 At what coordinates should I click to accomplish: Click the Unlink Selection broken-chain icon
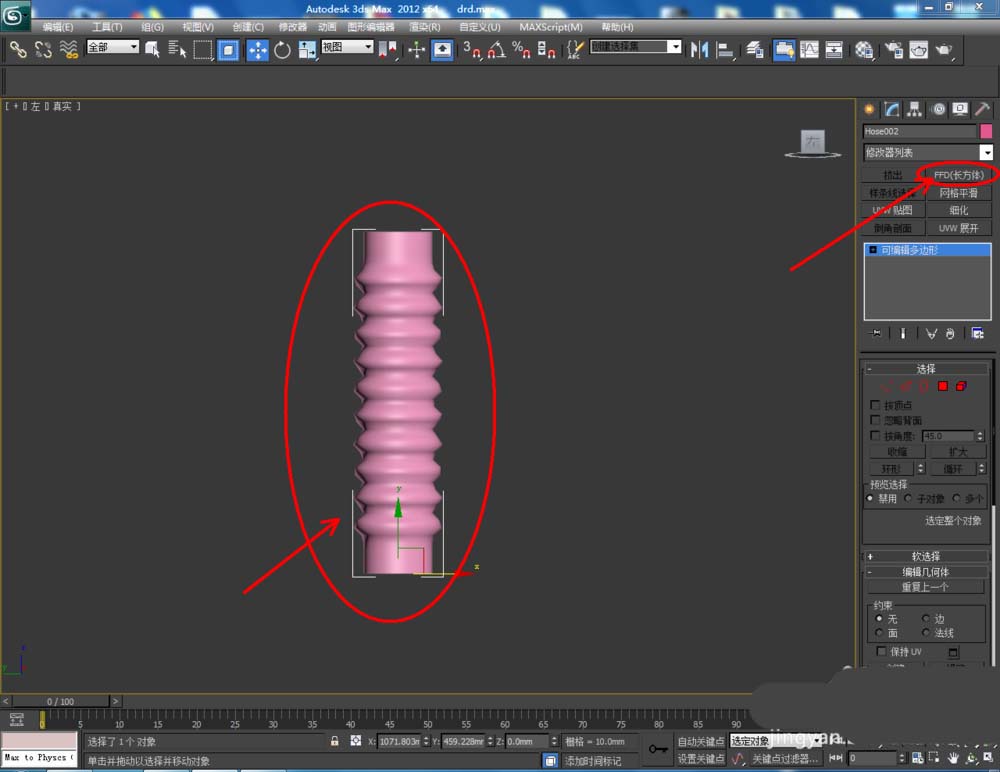(x=43, y=49)
